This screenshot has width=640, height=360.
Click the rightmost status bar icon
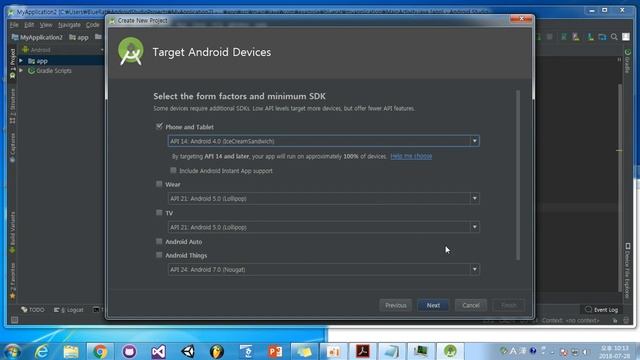(626, 320)
